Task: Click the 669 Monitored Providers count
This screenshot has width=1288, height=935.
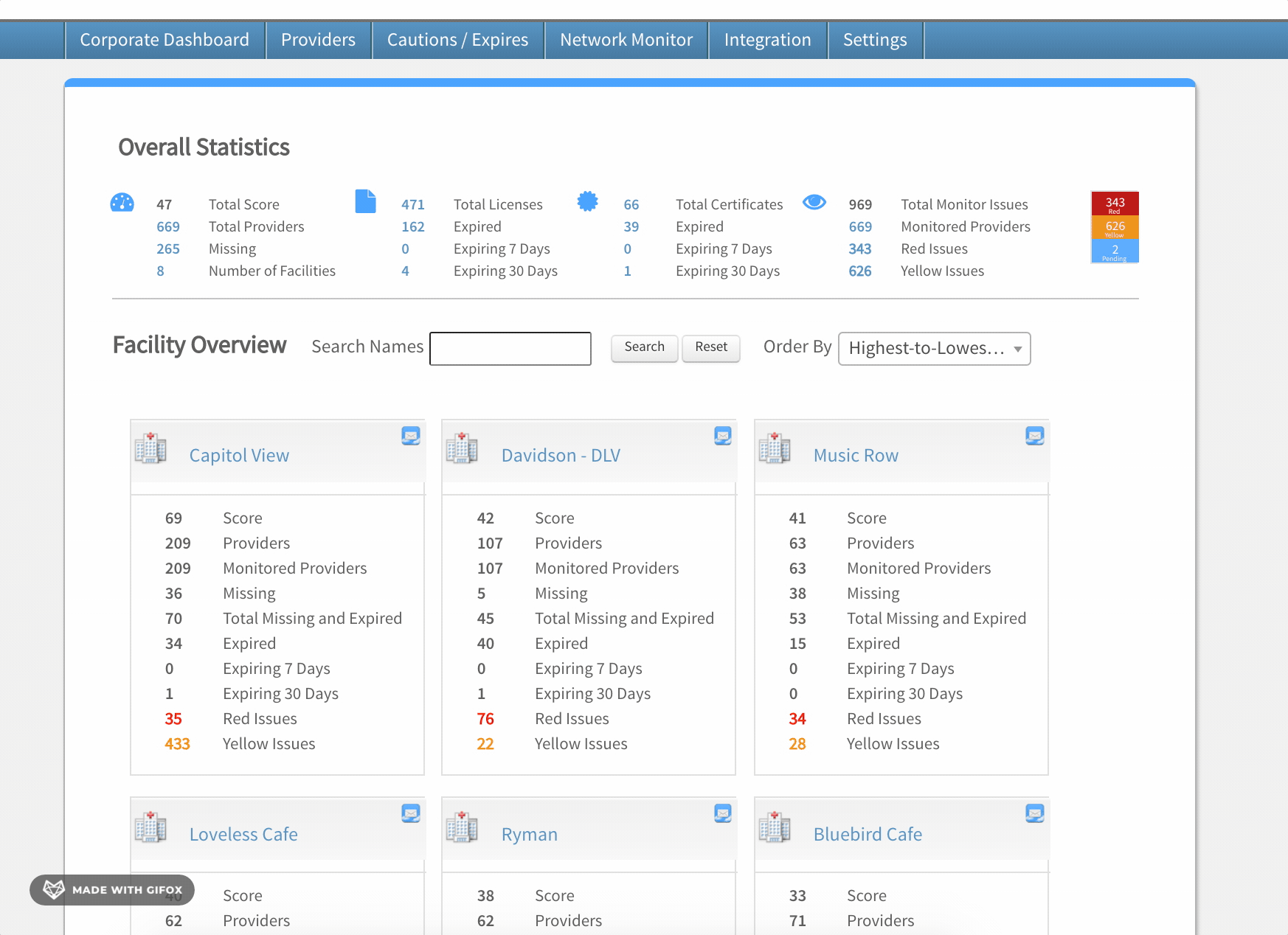Action: [x=860, y=227]
